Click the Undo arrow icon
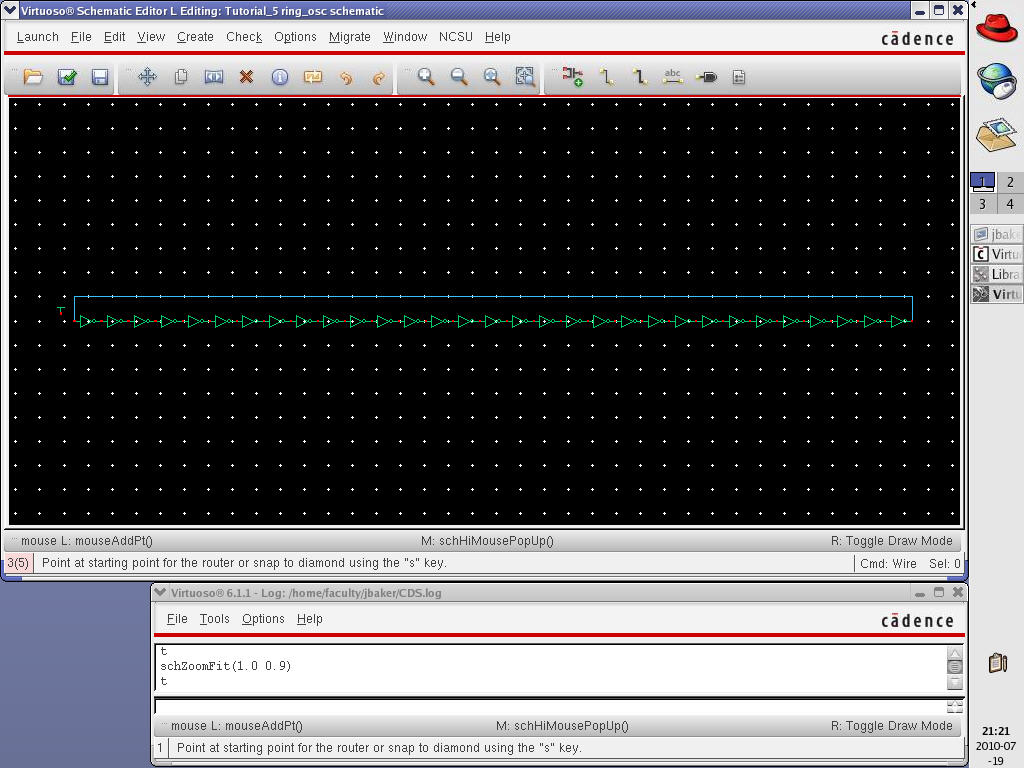 tap(346, 77)
